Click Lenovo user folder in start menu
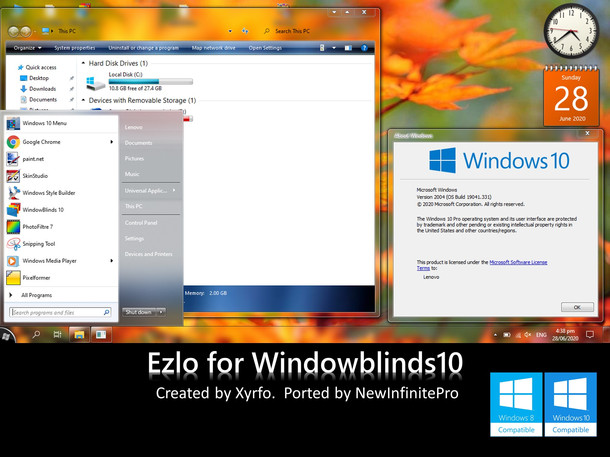610x457 pixels. [133, 128]
